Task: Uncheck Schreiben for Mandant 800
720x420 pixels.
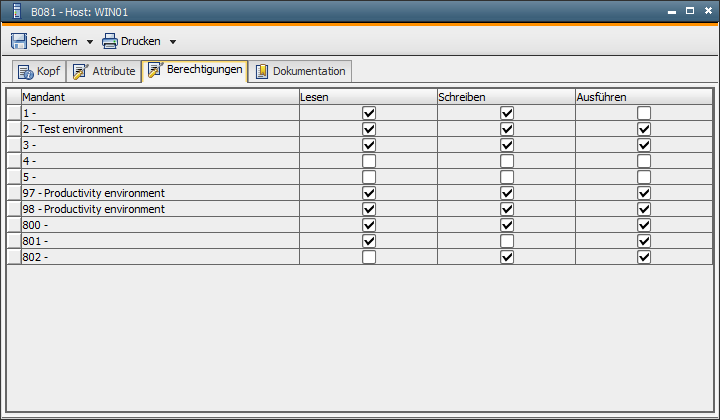Action: pos(507,225)
